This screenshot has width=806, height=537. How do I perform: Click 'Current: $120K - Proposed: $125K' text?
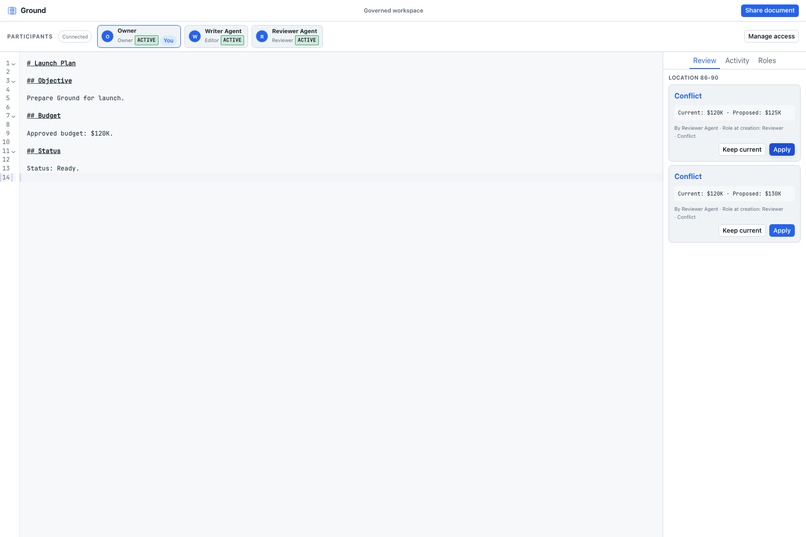[729, 113]
